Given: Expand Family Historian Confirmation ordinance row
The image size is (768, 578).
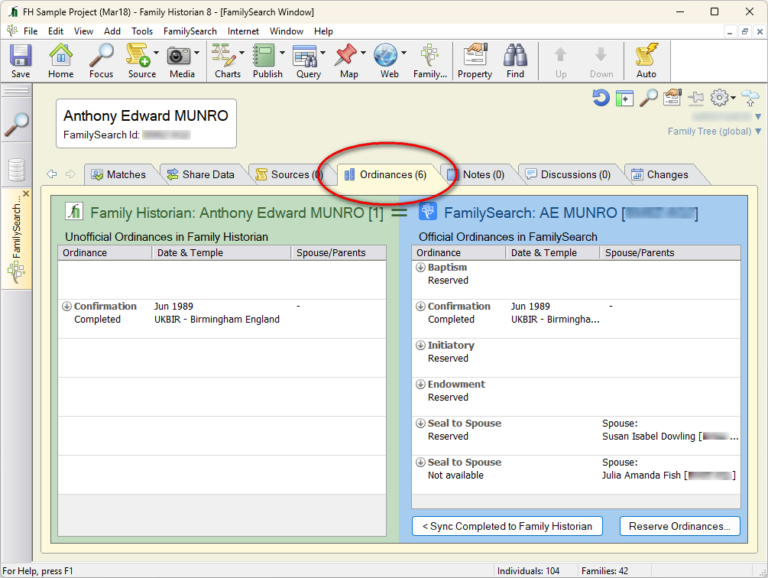Looking at the screenshot, I should pos(67,307).
